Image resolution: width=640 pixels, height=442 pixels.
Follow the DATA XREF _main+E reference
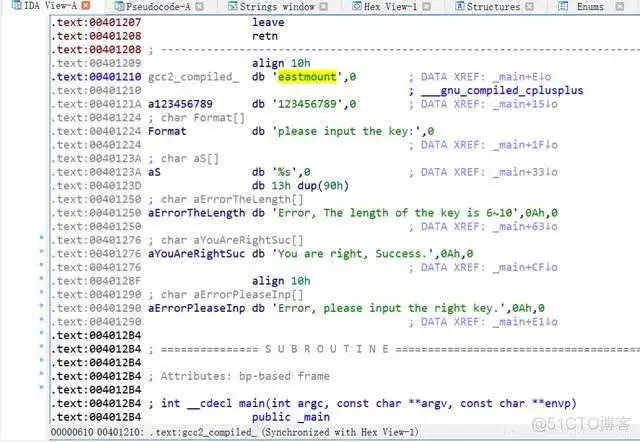click(x=486, y=77)
